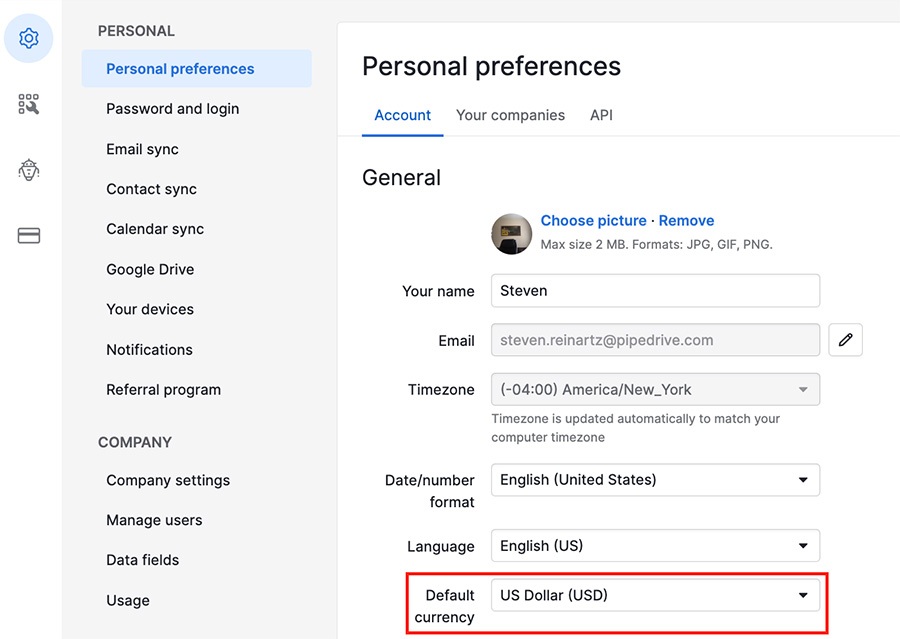Viewport: 900px width, 639px height.
Task: Open the Data fields section
Action: (x=142, y=560)
